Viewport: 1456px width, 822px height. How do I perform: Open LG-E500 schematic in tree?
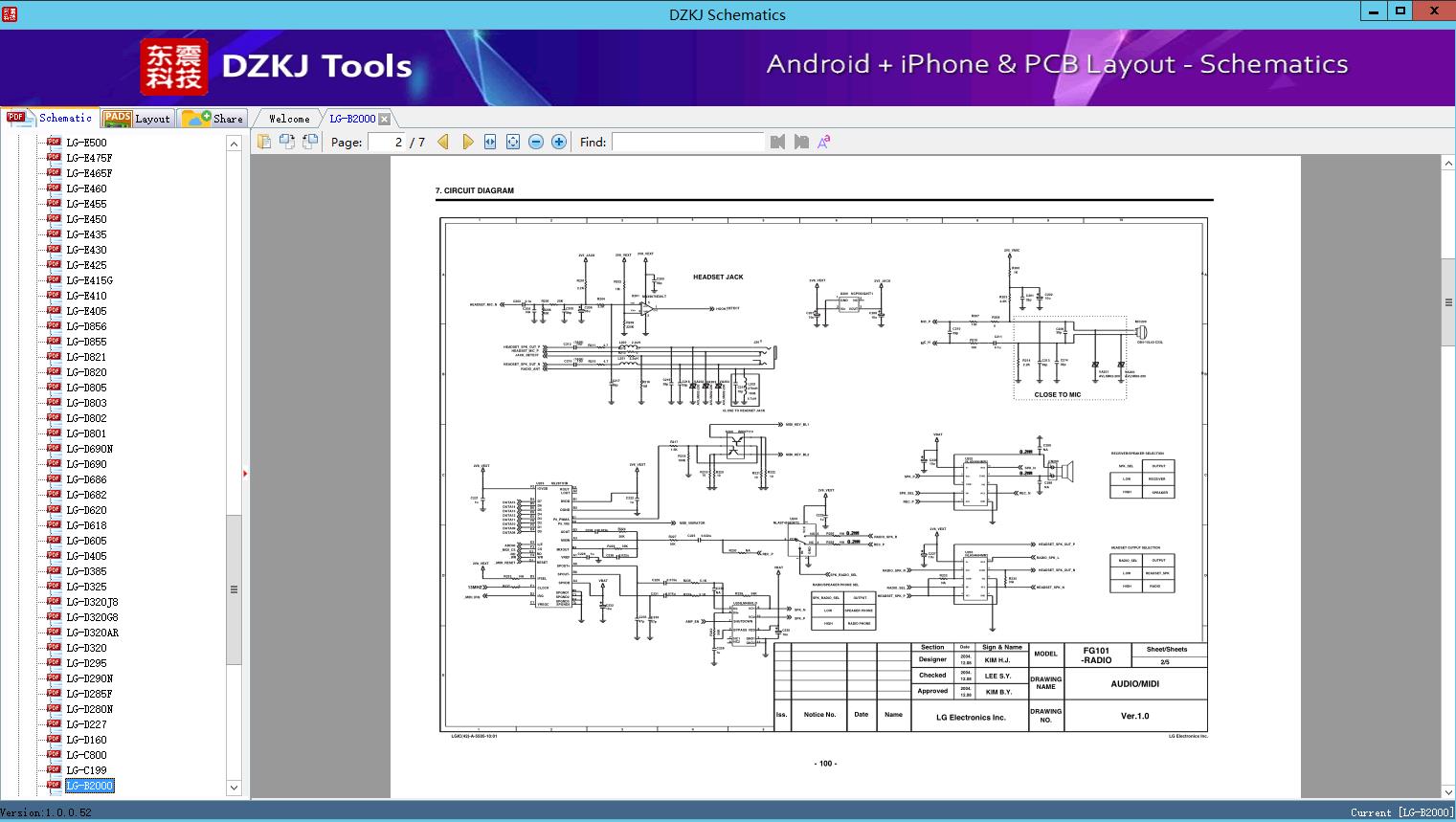86,143
